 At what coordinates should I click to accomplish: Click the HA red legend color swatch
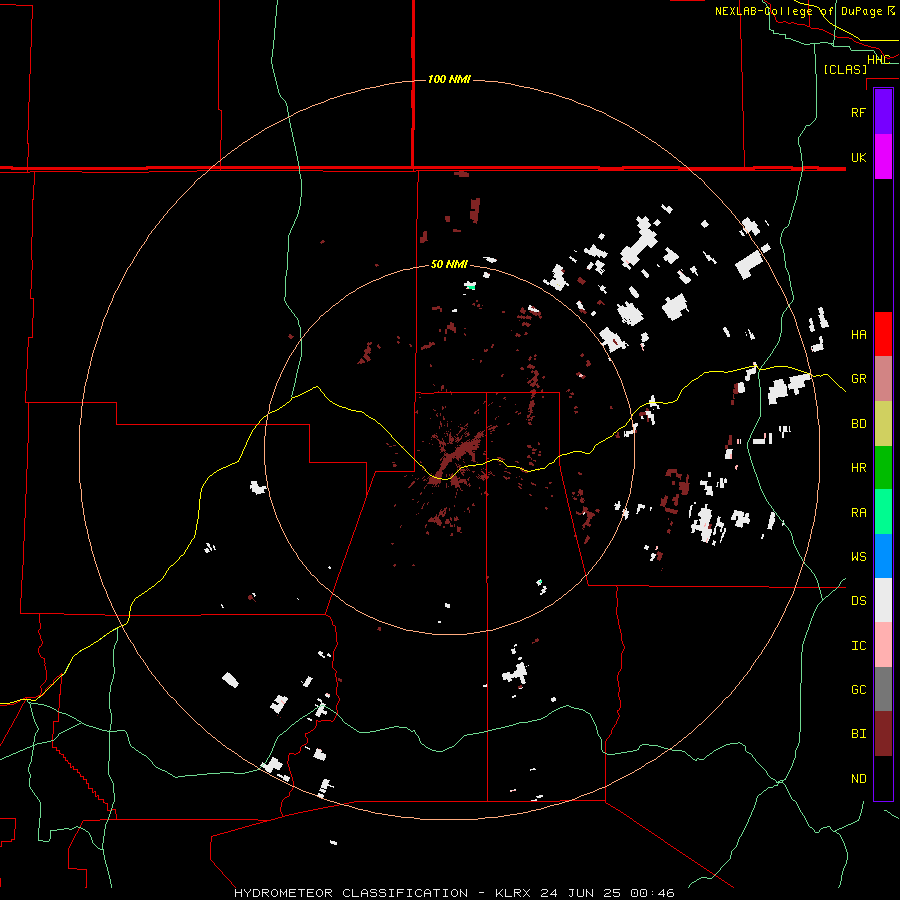click(x=883, y=334)
